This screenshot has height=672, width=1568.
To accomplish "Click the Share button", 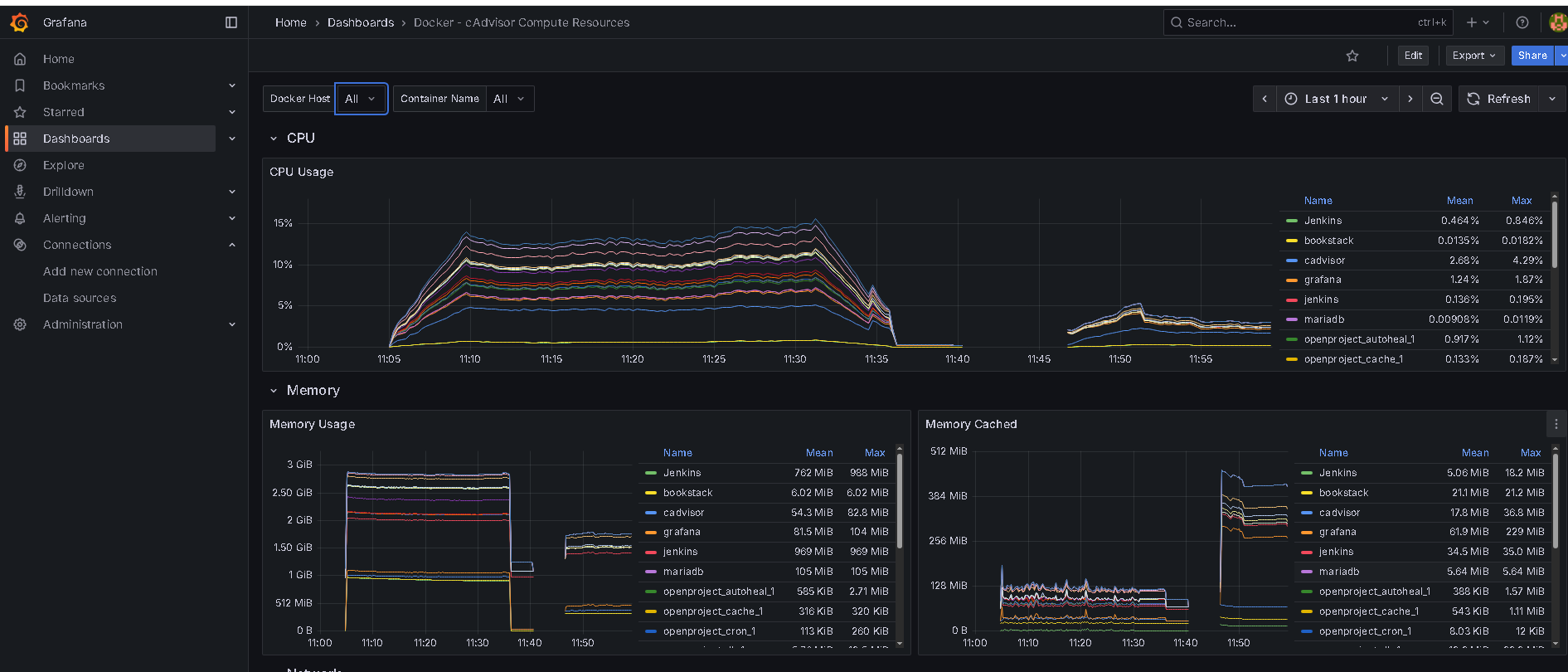I will click(x=1532, y=56).
